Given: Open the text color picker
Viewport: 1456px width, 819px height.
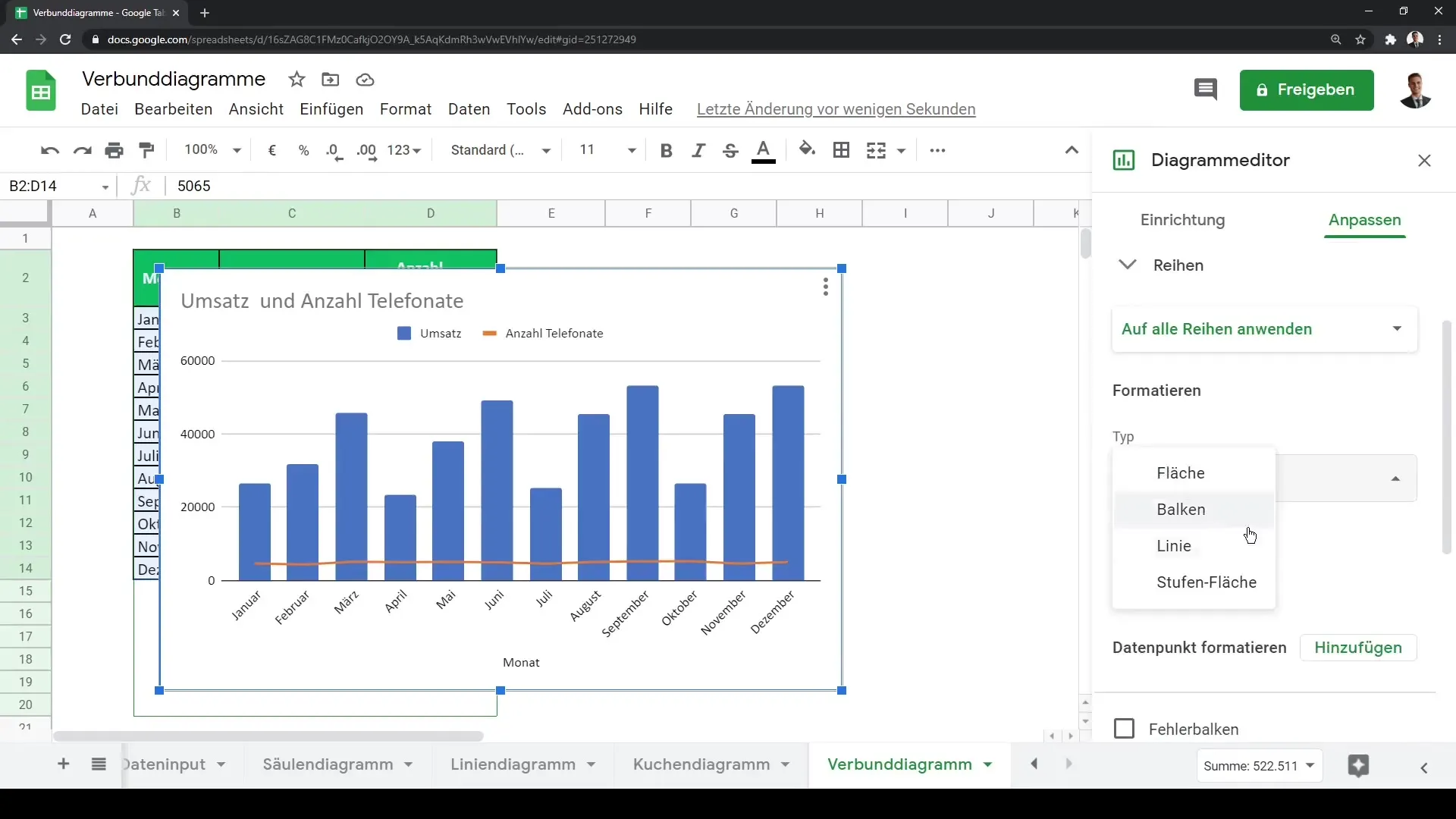Looking at the screenshot, I should point(764,151).
